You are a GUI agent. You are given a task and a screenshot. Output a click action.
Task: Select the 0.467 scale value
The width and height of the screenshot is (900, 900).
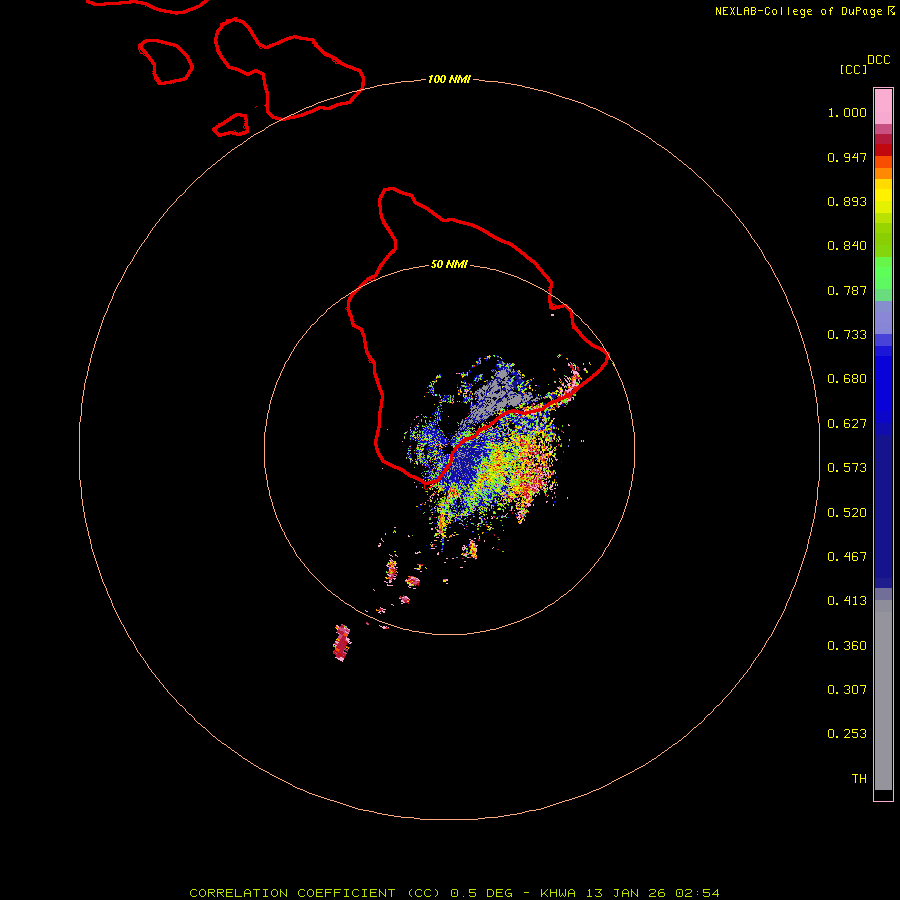(x=847, y=557)
